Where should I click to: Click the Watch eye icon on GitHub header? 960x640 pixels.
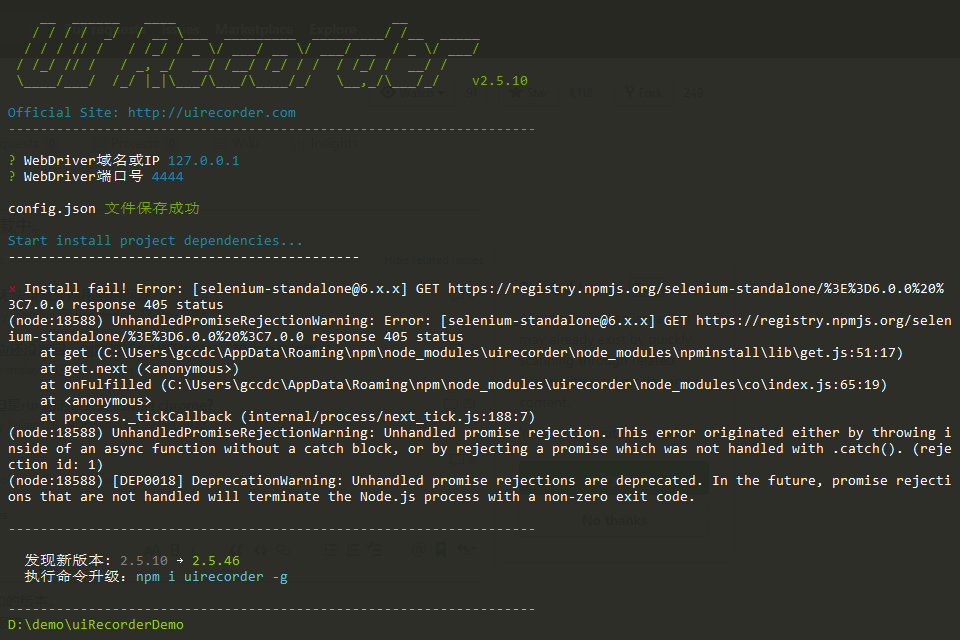pos(389,92)
